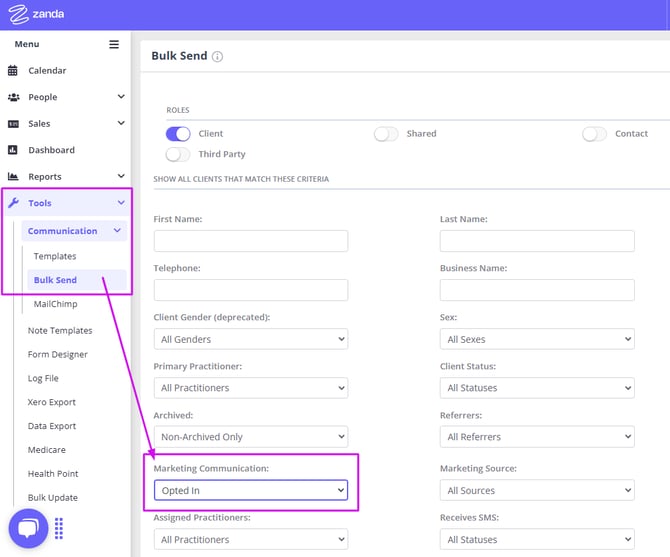Turn on the Third Party toggle

[178, 155]
